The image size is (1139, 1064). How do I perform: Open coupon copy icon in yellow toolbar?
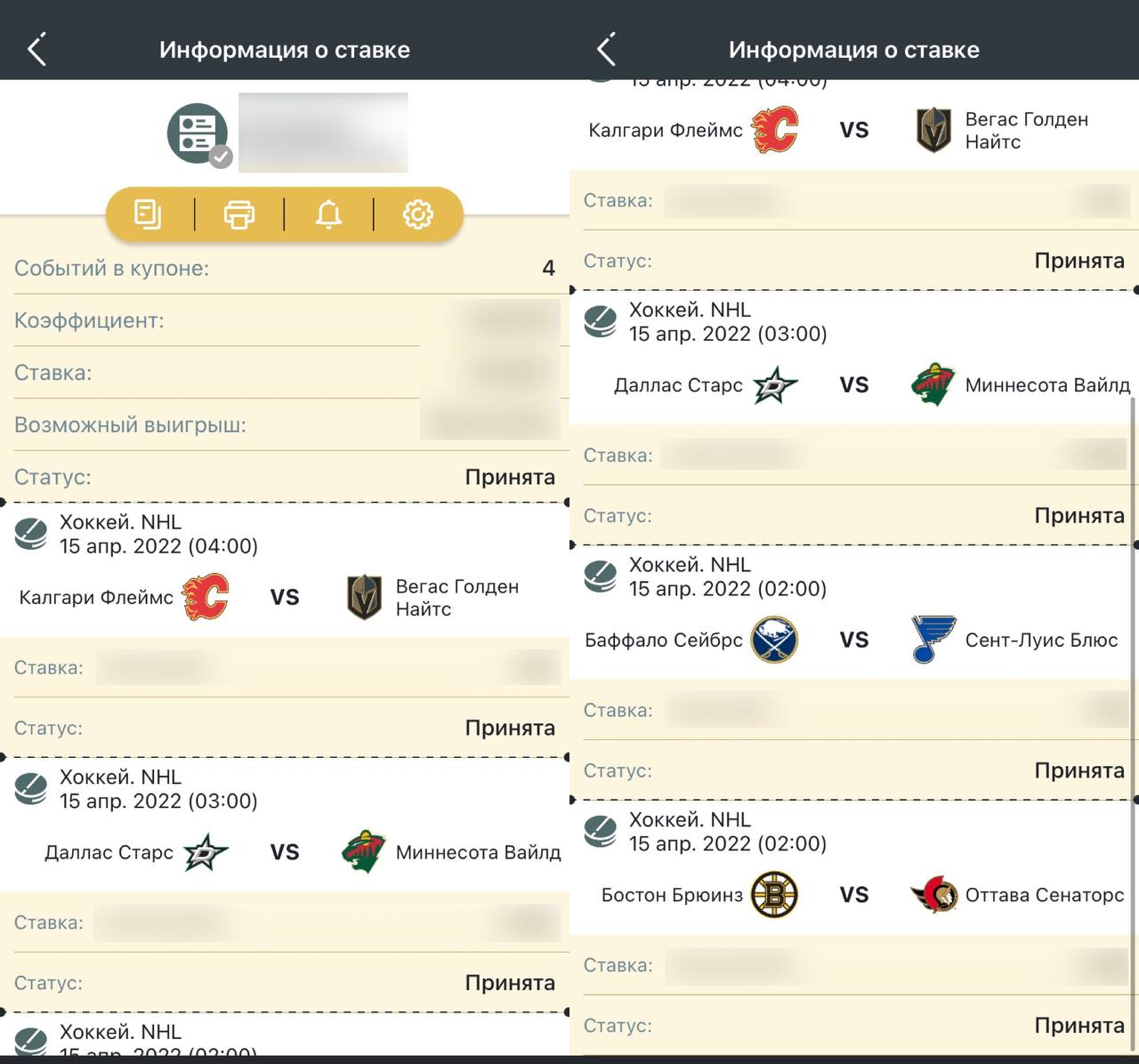(x=148, y=214)
